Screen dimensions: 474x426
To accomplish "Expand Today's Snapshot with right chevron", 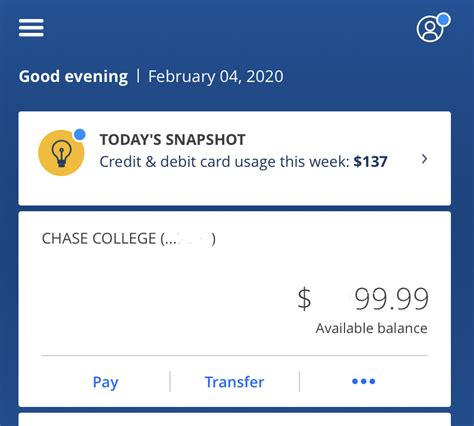I will point(424,159).
